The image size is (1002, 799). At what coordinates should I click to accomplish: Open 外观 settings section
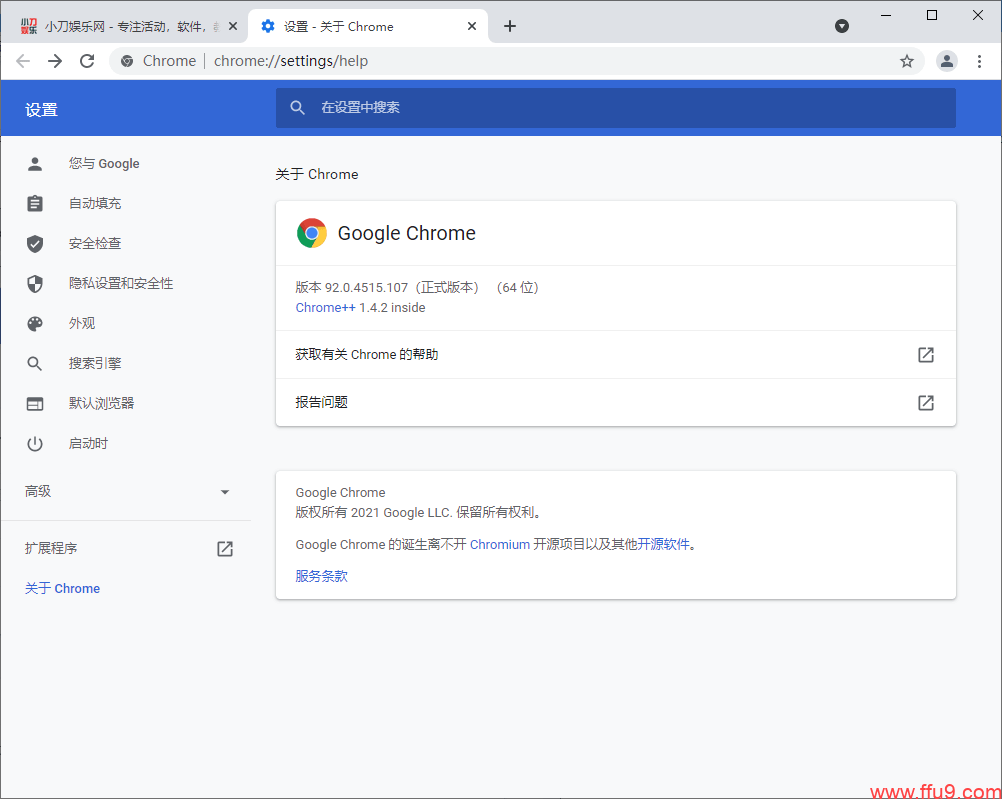pyautogui.click(x=82, y=323)
